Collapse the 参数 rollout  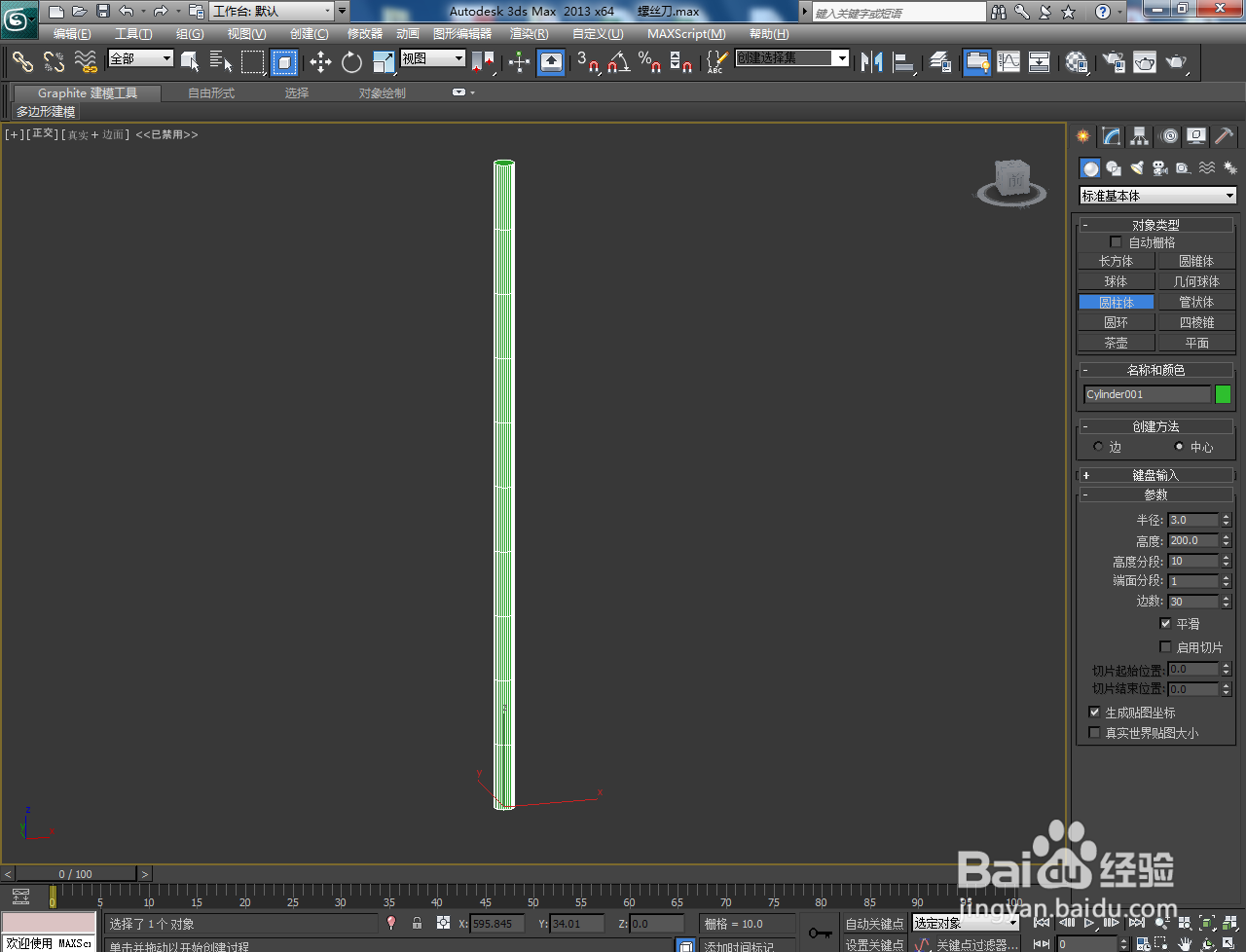(x=1155, y=494)
